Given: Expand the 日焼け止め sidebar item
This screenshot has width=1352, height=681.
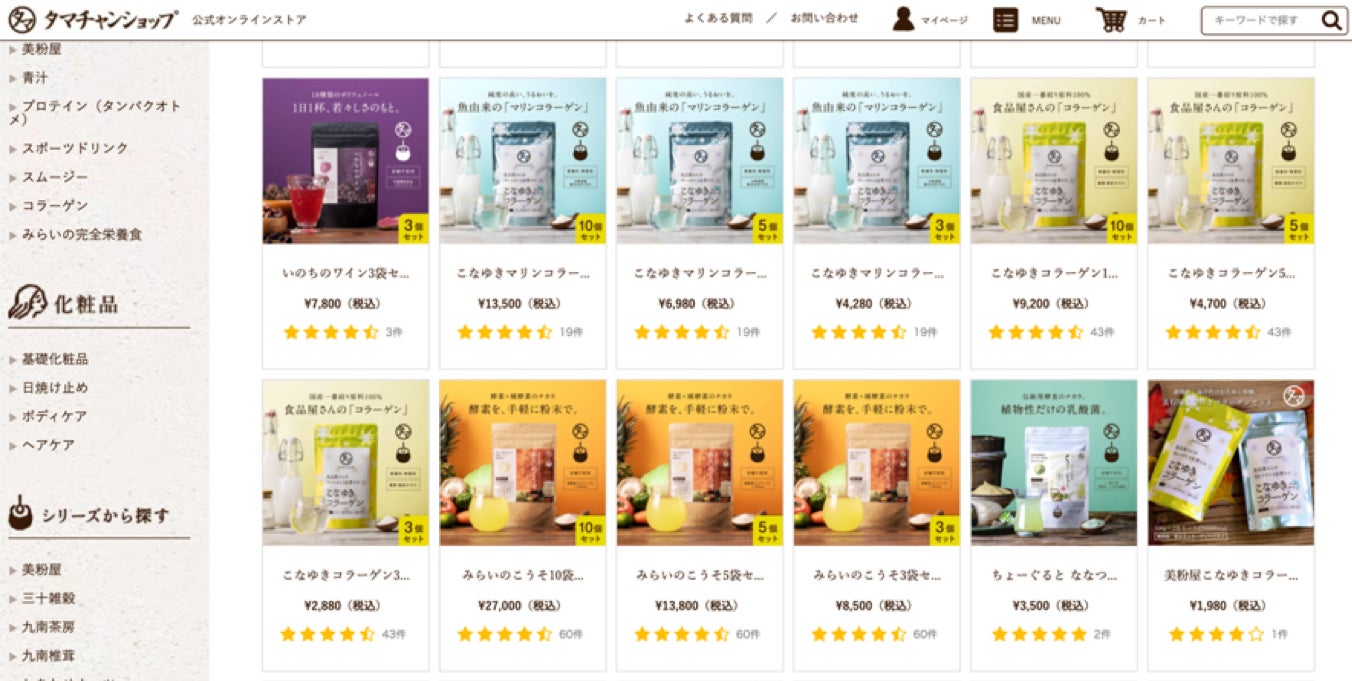Looking at the screenshot, I should [55, 388].
